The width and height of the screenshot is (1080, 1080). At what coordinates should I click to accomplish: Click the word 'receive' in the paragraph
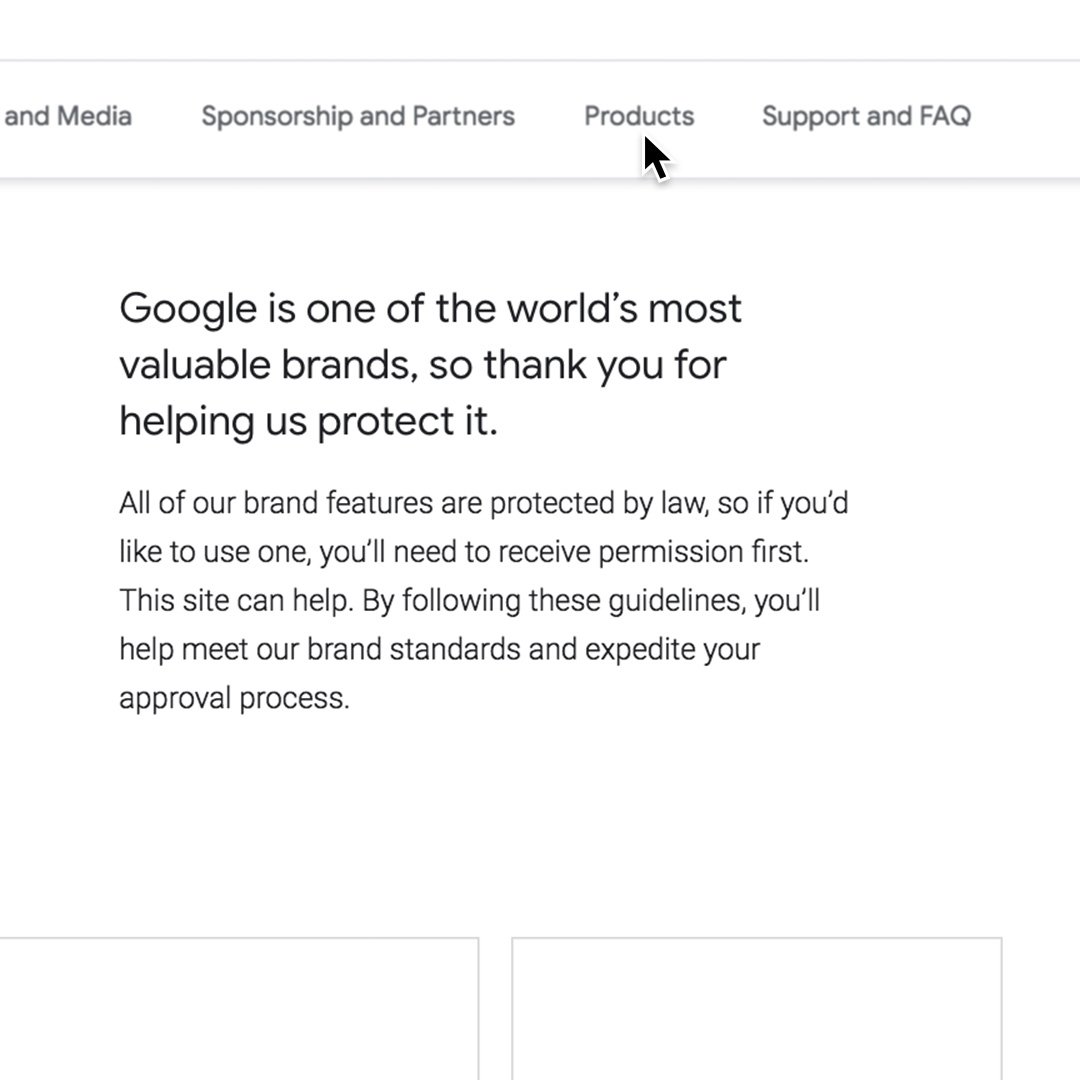pyautogui.click(x=544, y=552)
